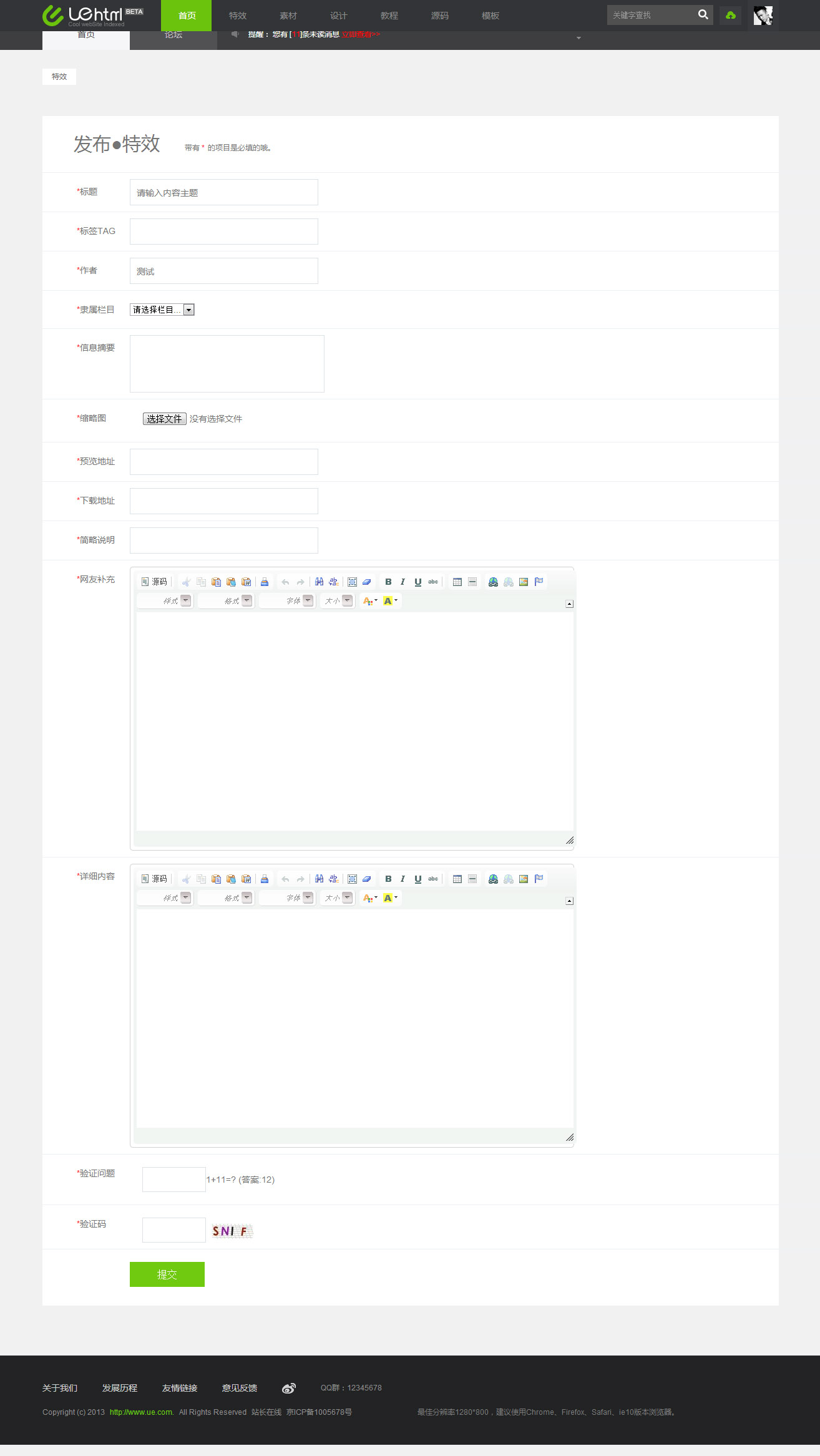This screenshot has width=820, height=1456.
Task: Open the 教程 menu in top navigation
Action: [x=389, y=16]
